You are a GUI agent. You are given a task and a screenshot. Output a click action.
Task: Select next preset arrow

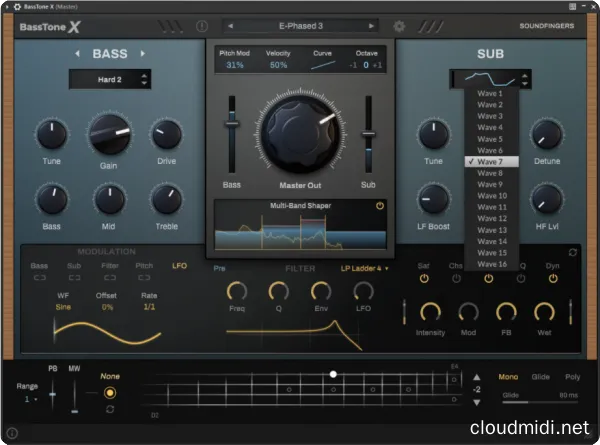[x=371, y=26]
